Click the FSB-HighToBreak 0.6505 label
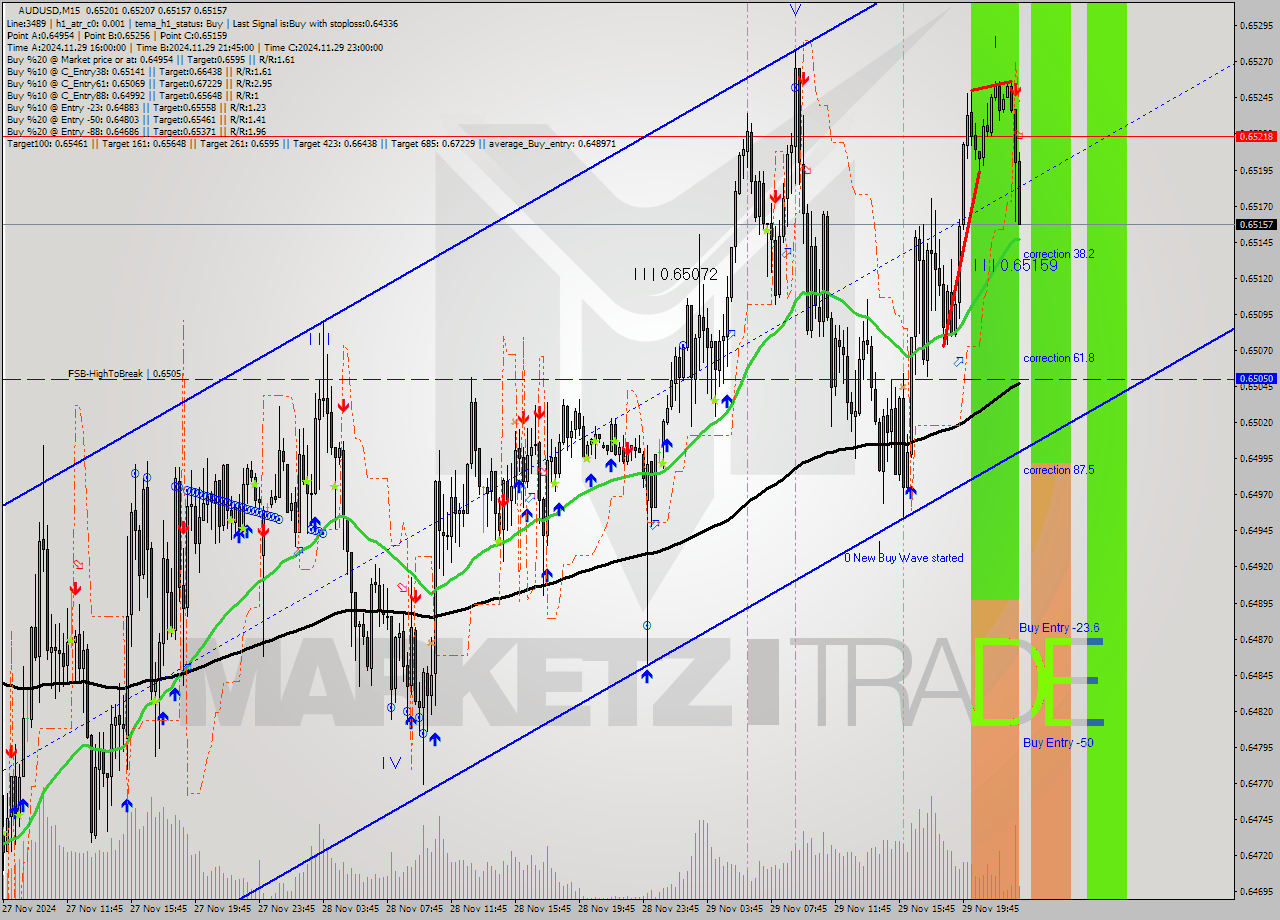 pyautogui.click(x=125, y=374)
